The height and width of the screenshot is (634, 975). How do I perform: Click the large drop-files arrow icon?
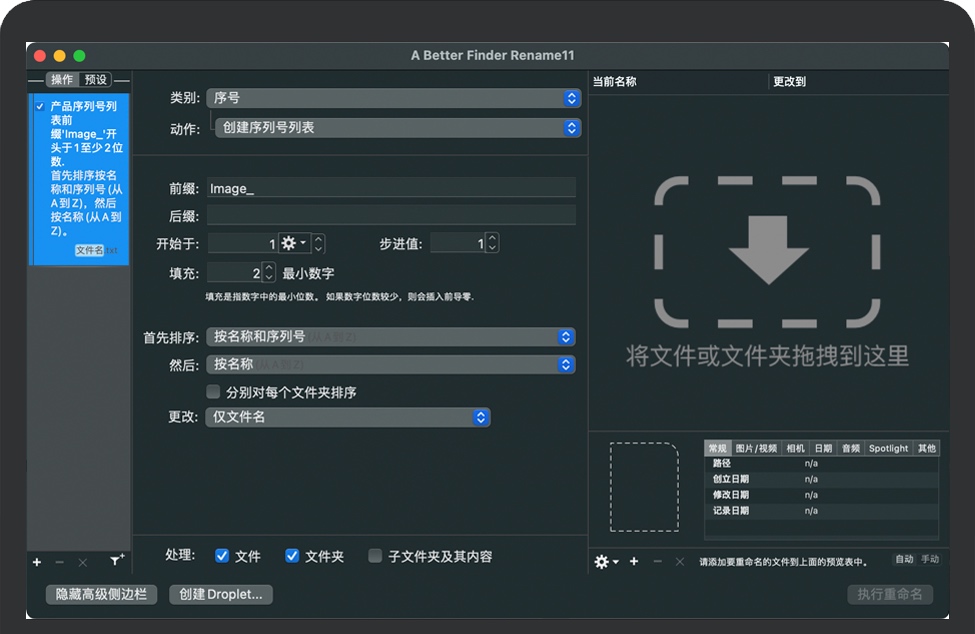767,252
